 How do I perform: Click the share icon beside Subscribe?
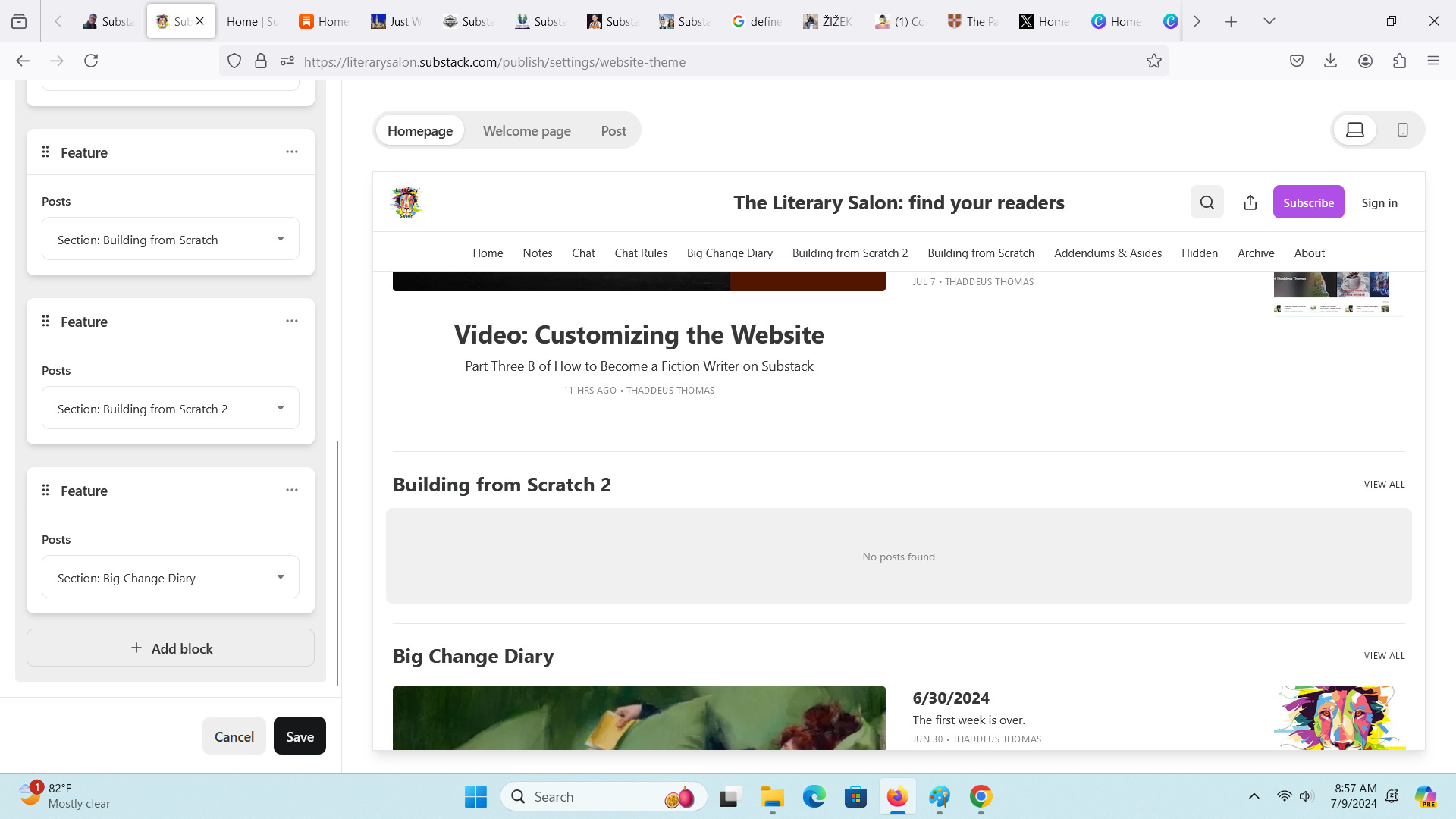point(1250,202)
